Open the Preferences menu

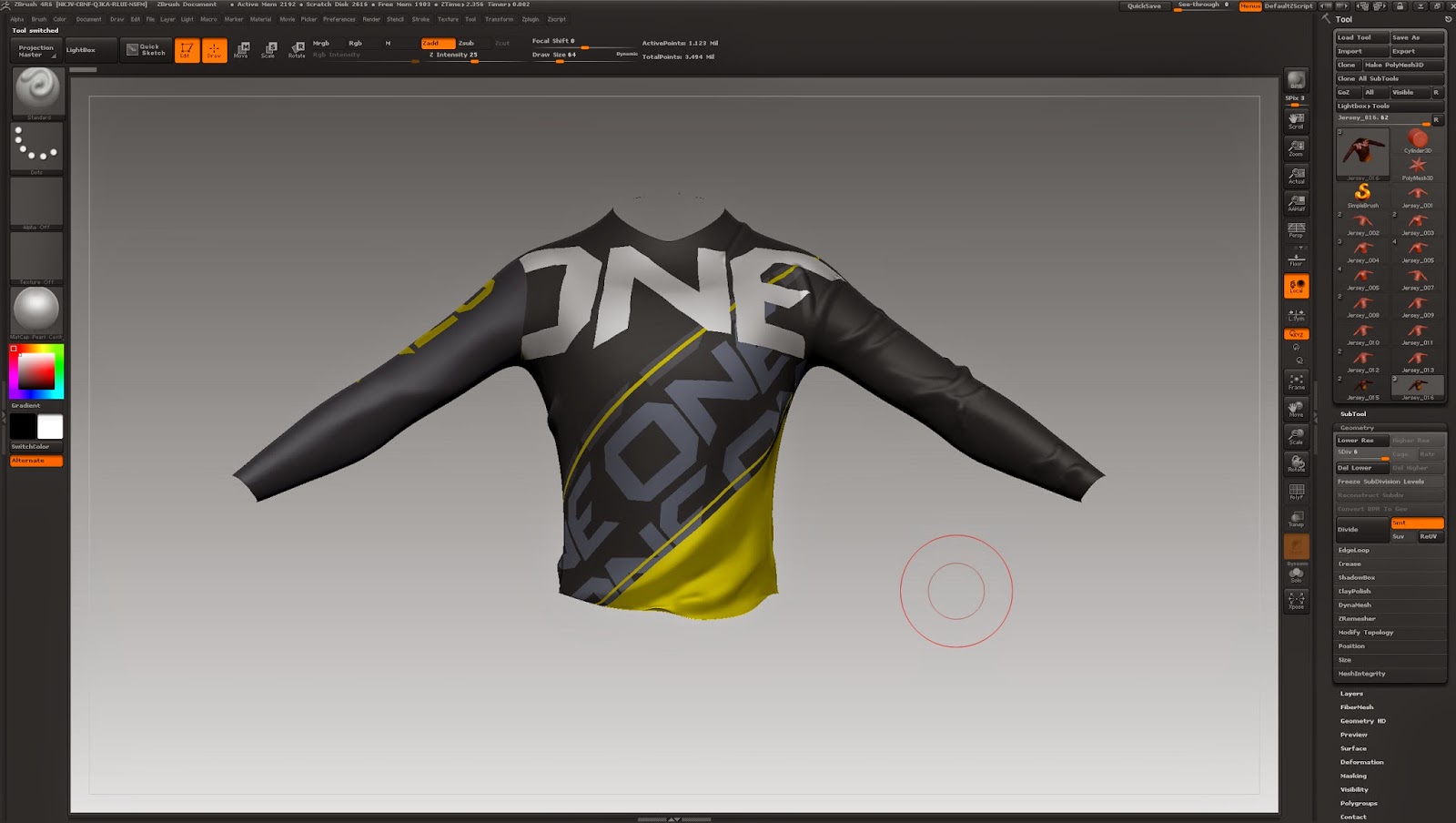[x=339, y=19]
